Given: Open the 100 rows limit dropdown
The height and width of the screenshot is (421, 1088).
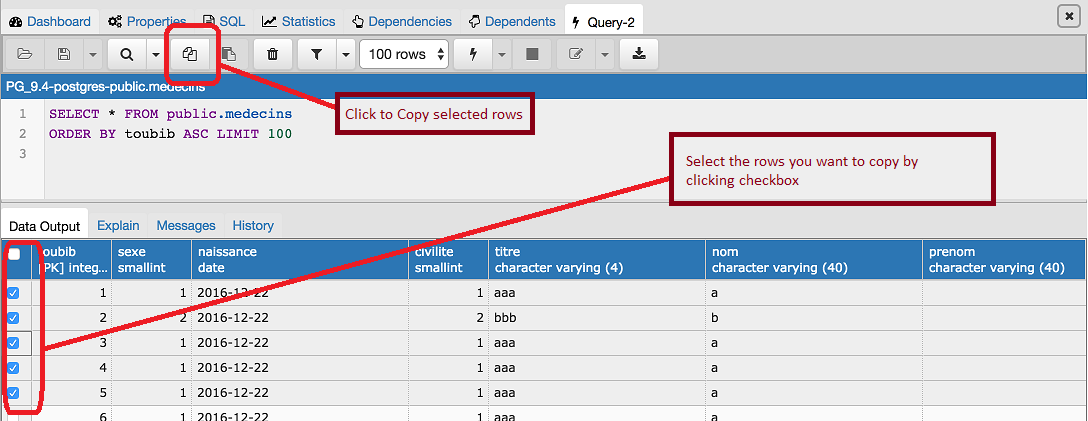Looking at the screenshot, I should pos(405,54).
